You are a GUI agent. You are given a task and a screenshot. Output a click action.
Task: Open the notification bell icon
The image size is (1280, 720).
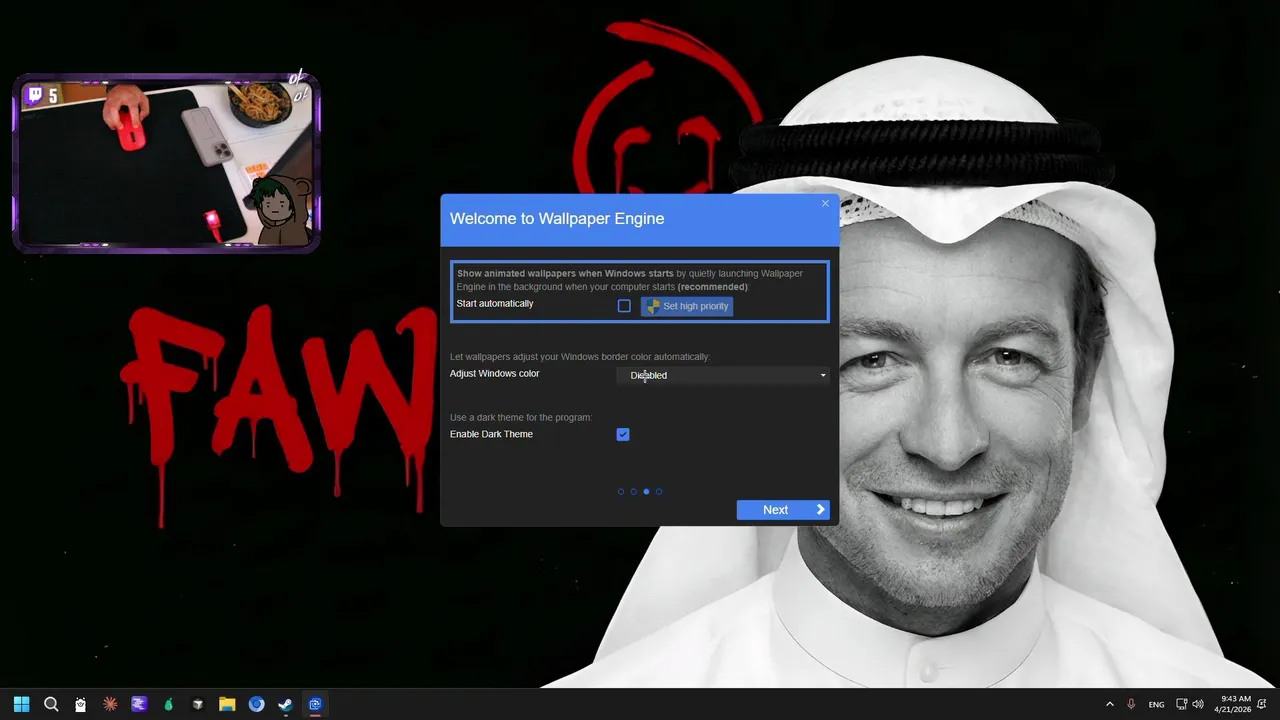(1263, 704)
